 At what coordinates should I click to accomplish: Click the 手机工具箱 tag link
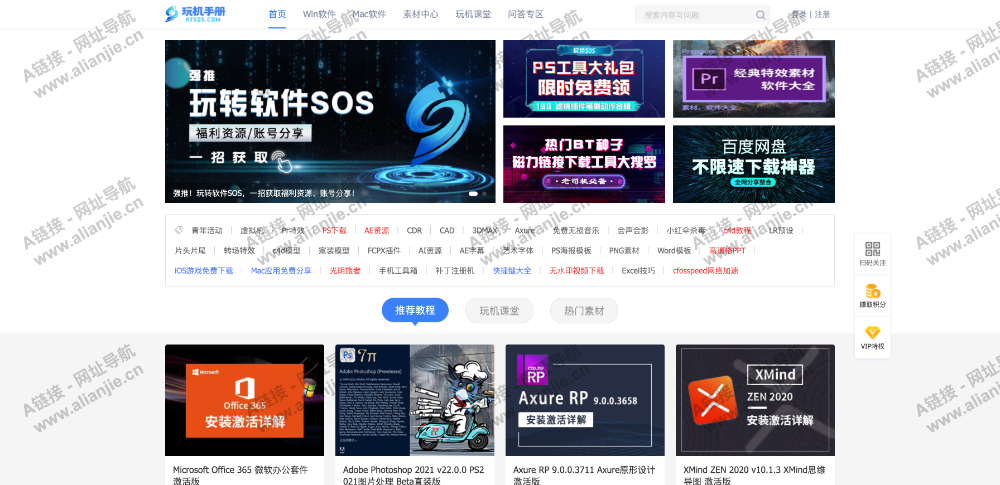[x=398, y=271]
